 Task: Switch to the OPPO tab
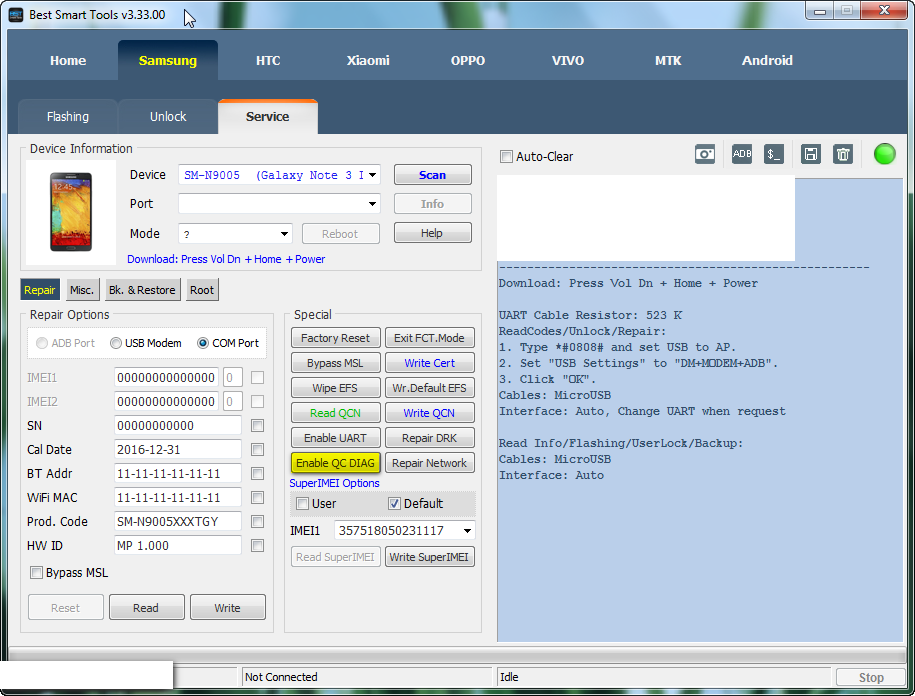pos(467,61)
